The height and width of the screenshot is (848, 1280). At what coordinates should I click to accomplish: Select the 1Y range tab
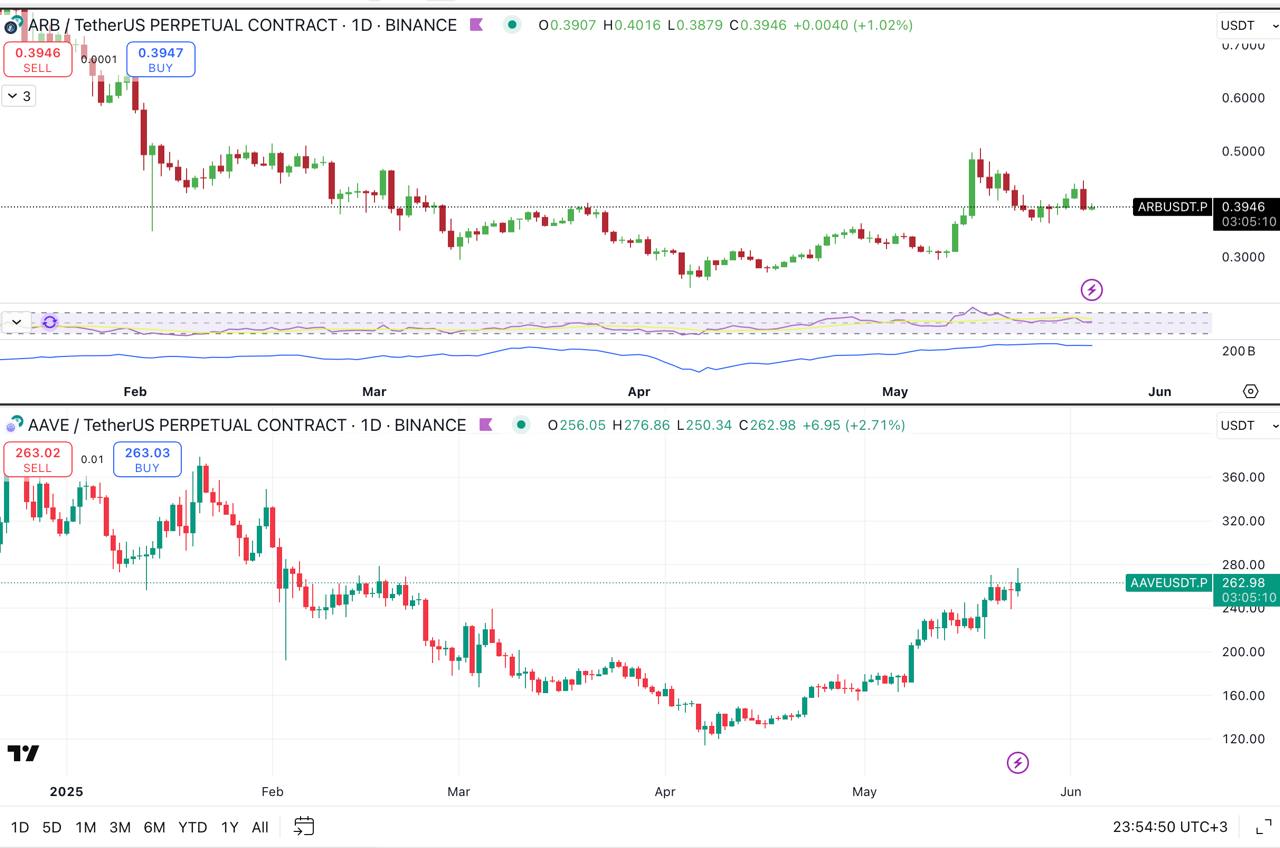(x=230, y=827)
